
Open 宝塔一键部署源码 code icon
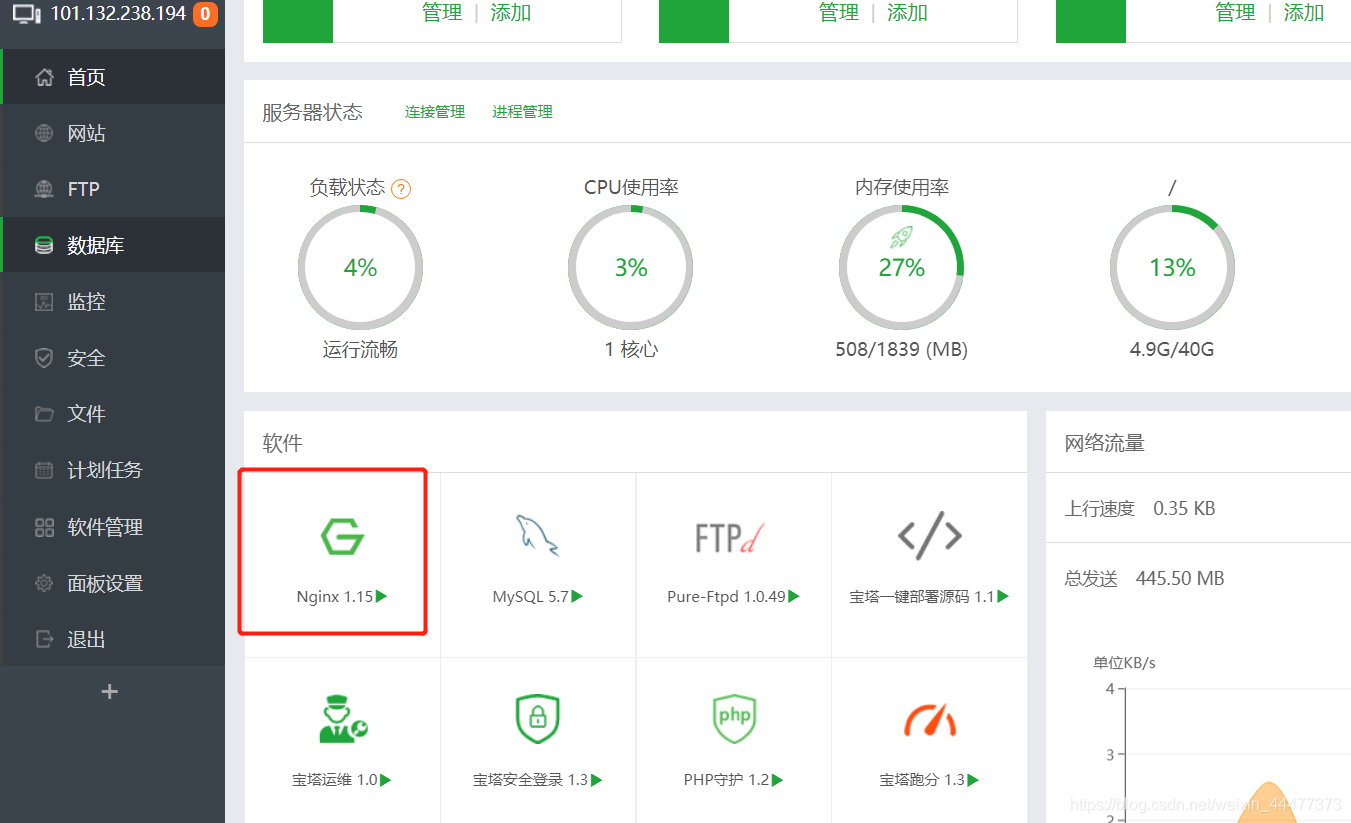929,535
